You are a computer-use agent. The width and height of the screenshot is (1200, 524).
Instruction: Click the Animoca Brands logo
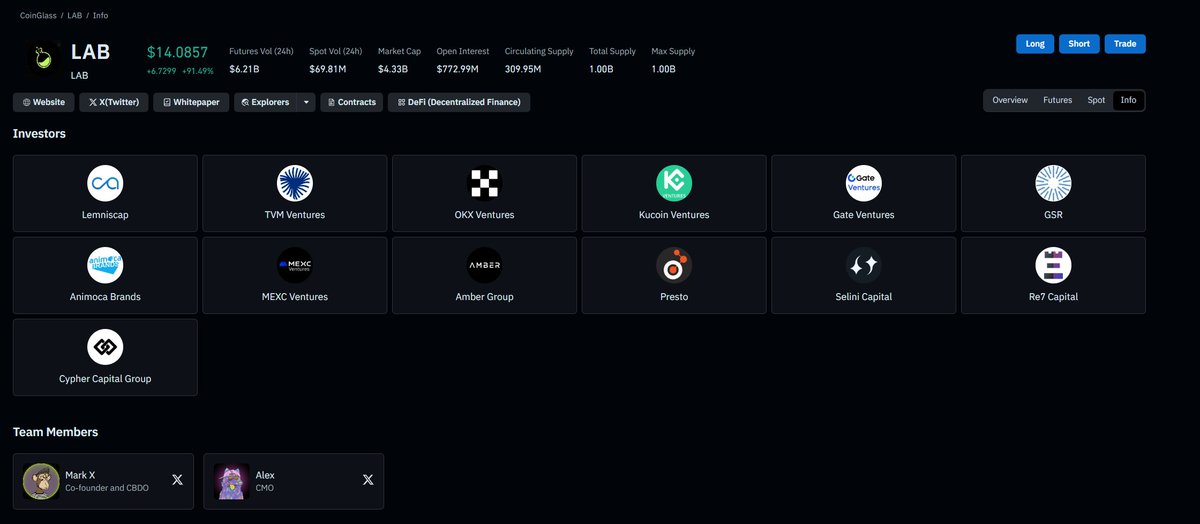(105, 265)
